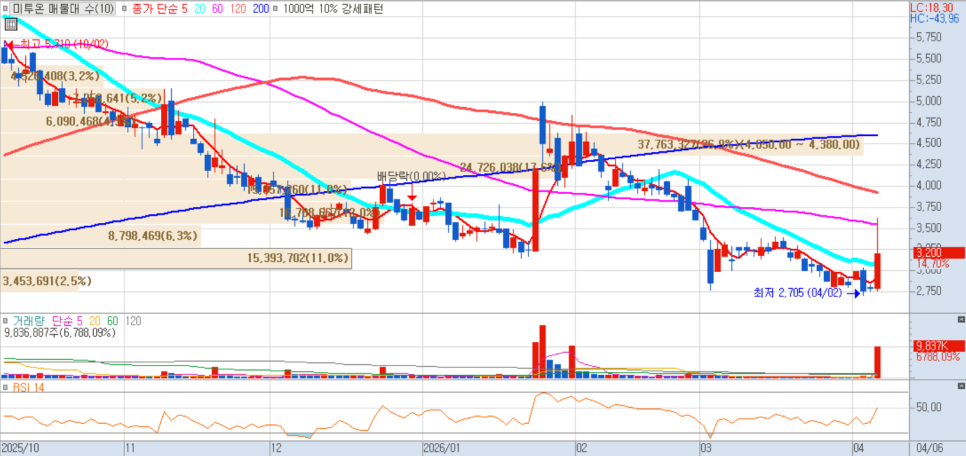Toggle the small square before 미투온 매물대 수(10)
This screenshot has height=456, width=966.
pos(6,9)
